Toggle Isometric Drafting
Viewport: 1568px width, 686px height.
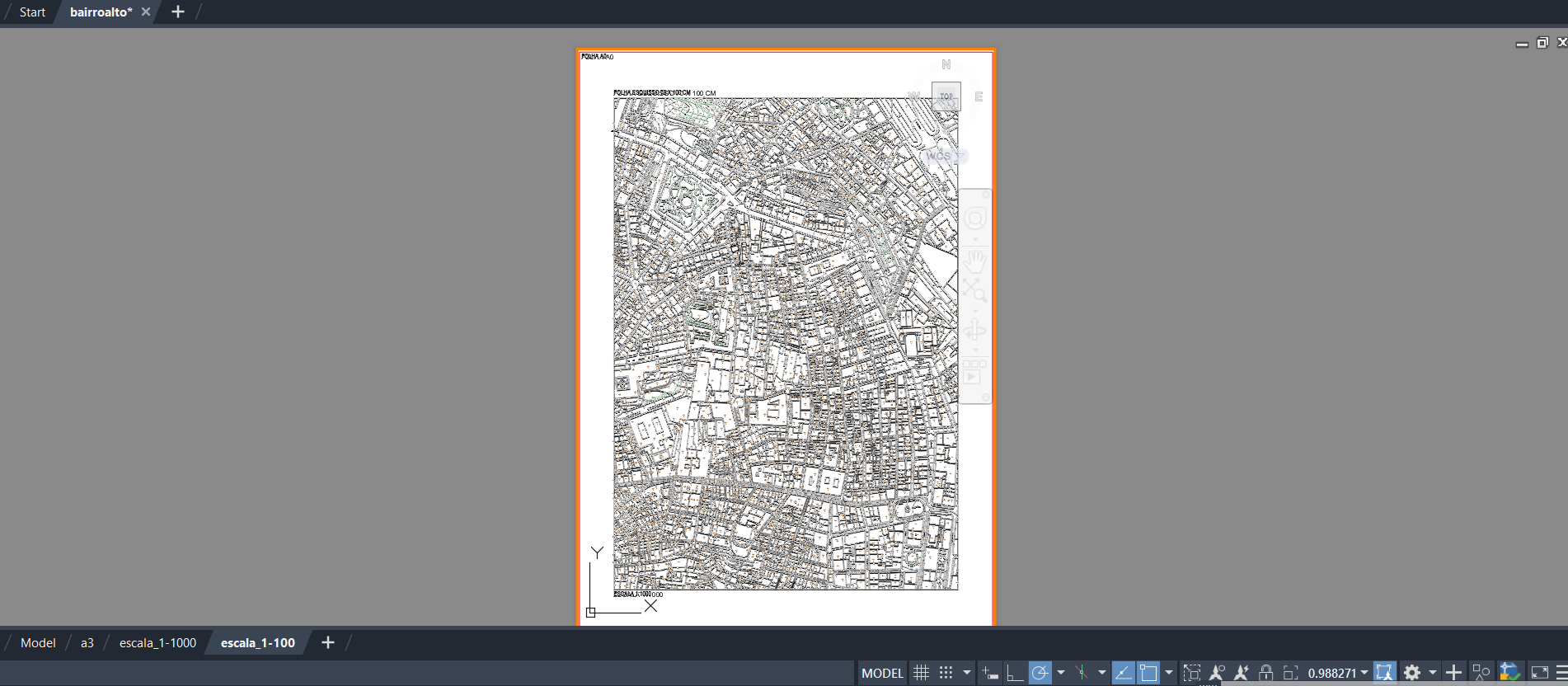coord(1082,673)
